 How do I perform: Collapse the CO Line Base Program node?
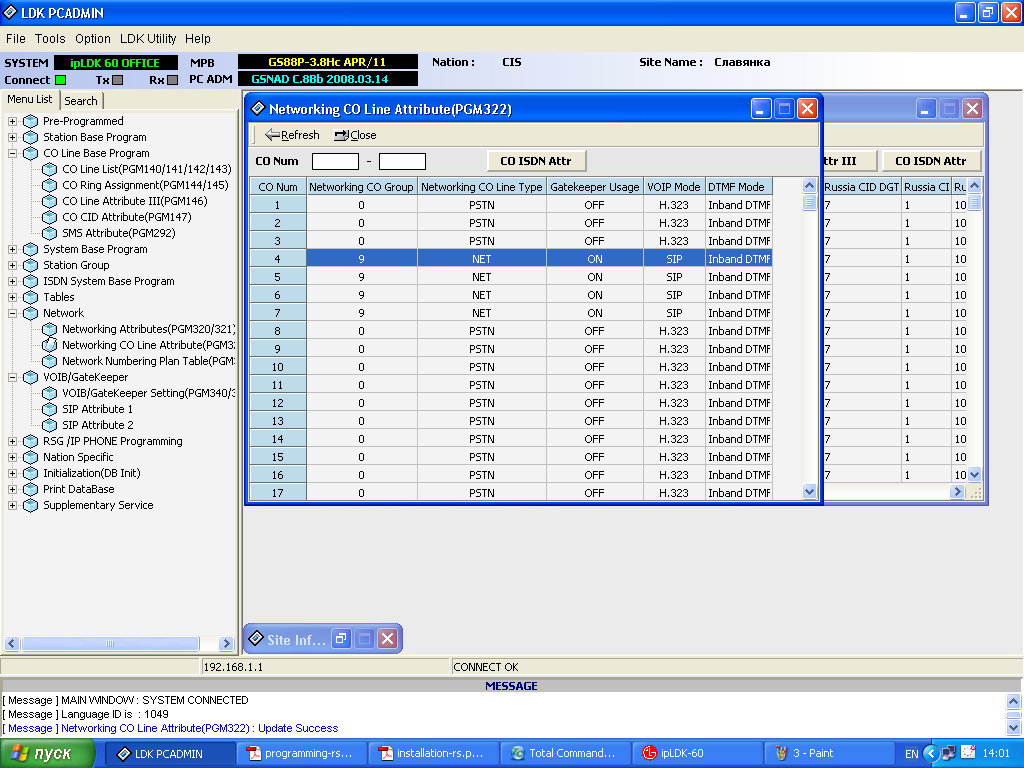(x=13, y=153)
